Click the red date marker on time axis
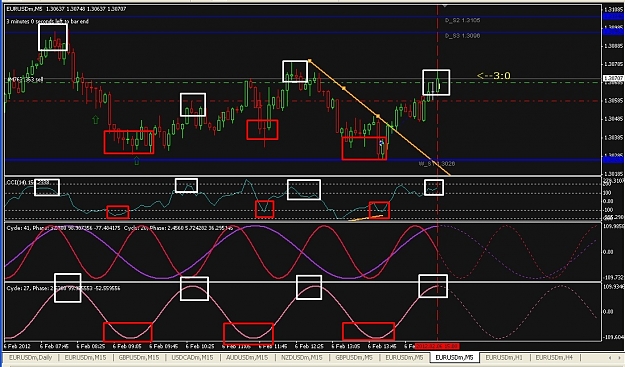The width and height of the screenshot is (625, 367). 437,346
